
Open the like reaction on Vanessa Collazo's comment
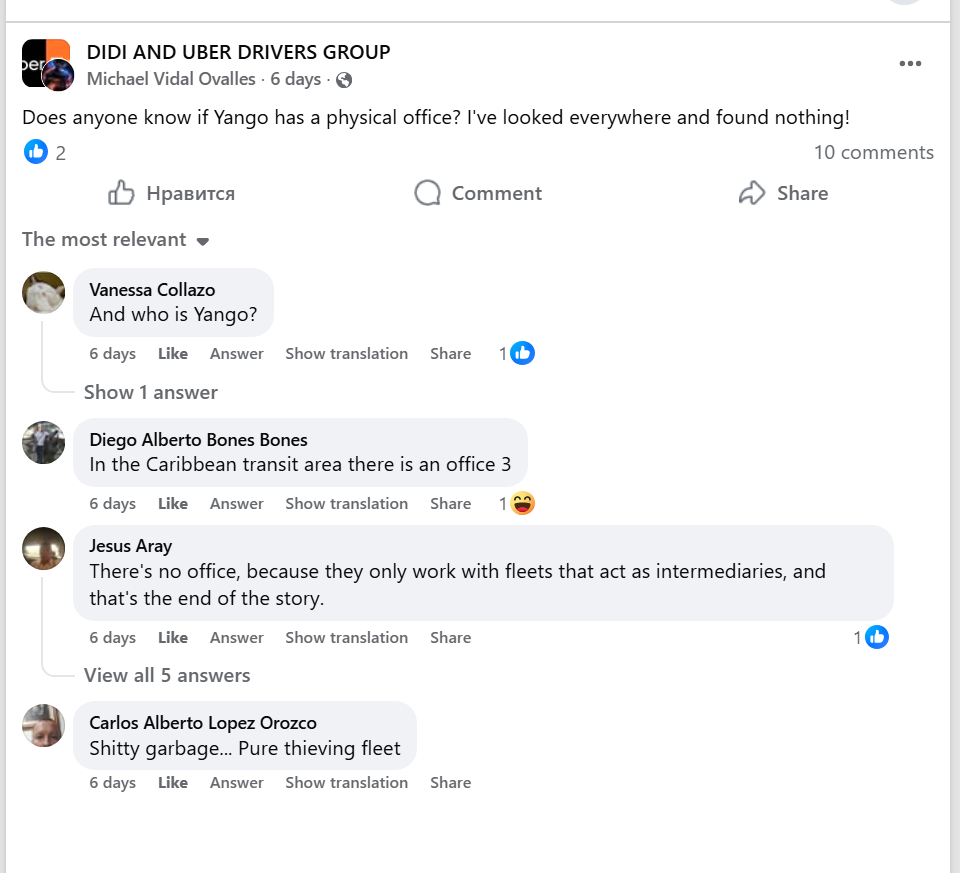tap(522, 353)
